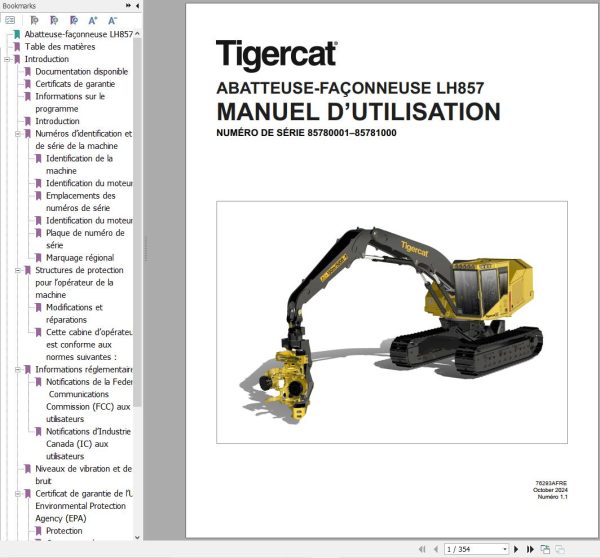Open the Documentation disponible bookmark
Screen dimensions: 600x558
tap(82, 72)
